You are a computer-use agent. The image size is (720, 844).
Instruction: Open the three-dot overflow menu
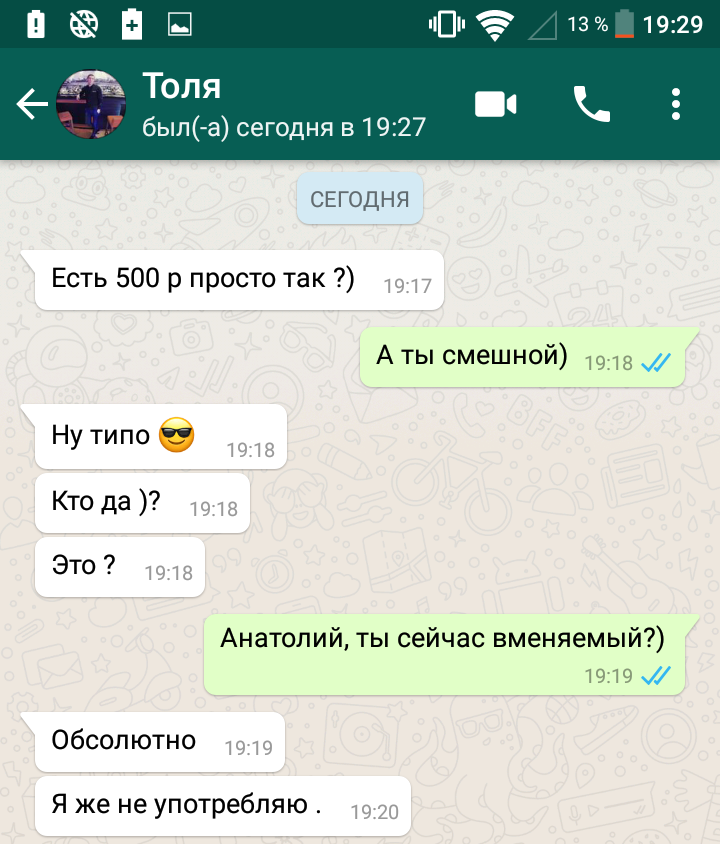click(676, 104)
